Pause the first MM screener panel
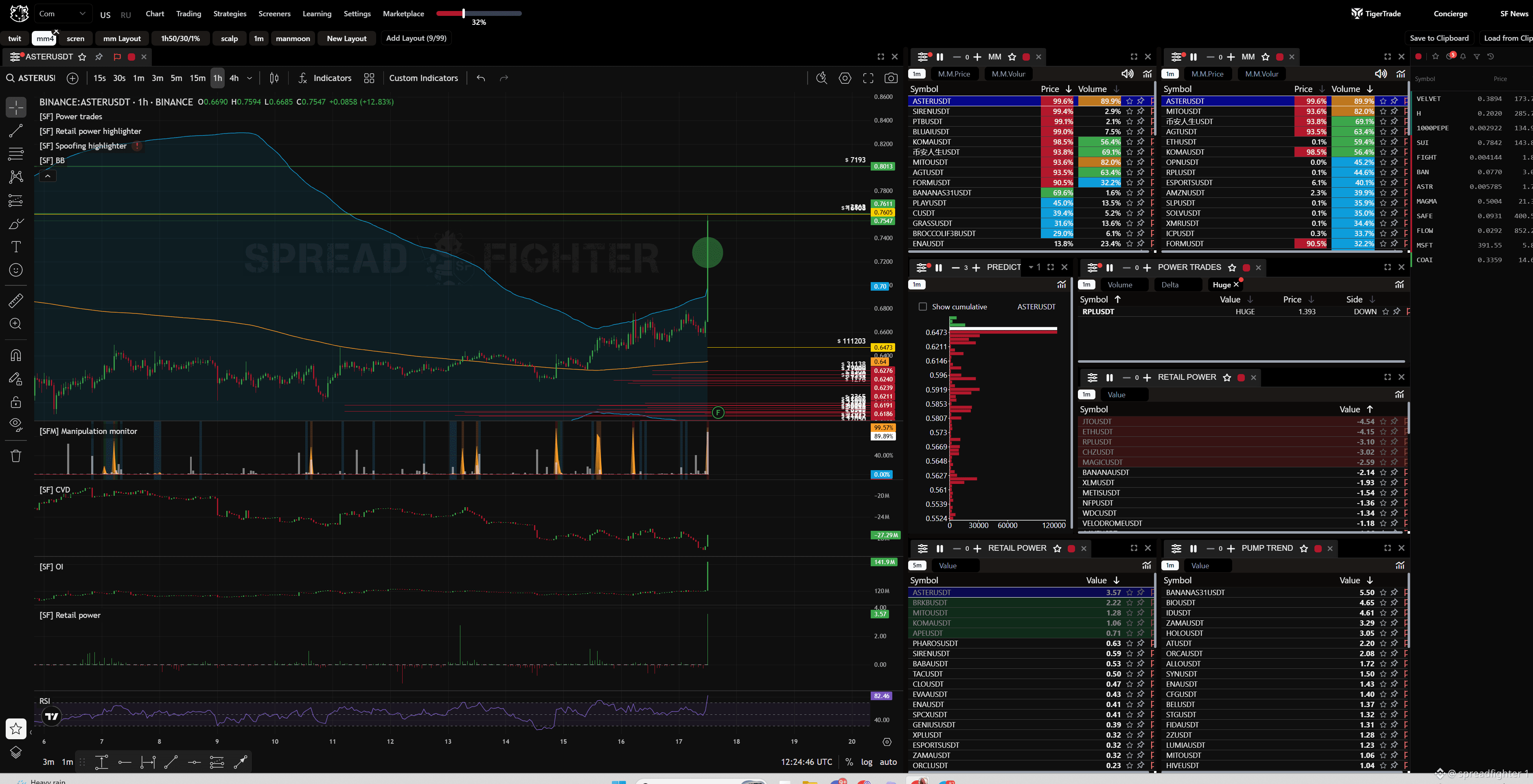1533x784 pixels. point(940,57)
